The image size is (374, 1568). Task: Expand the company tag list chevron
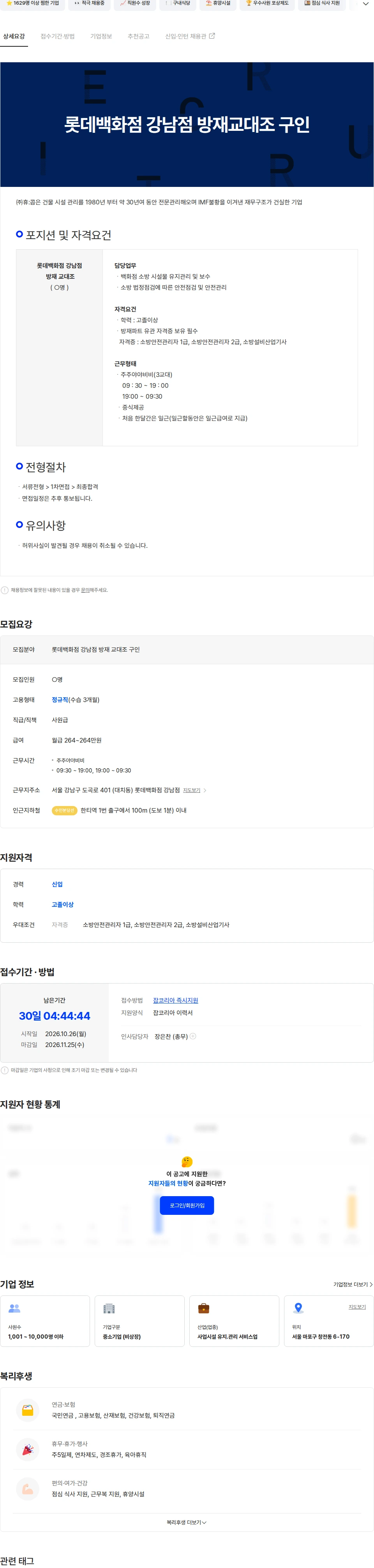tap(365, 4)
